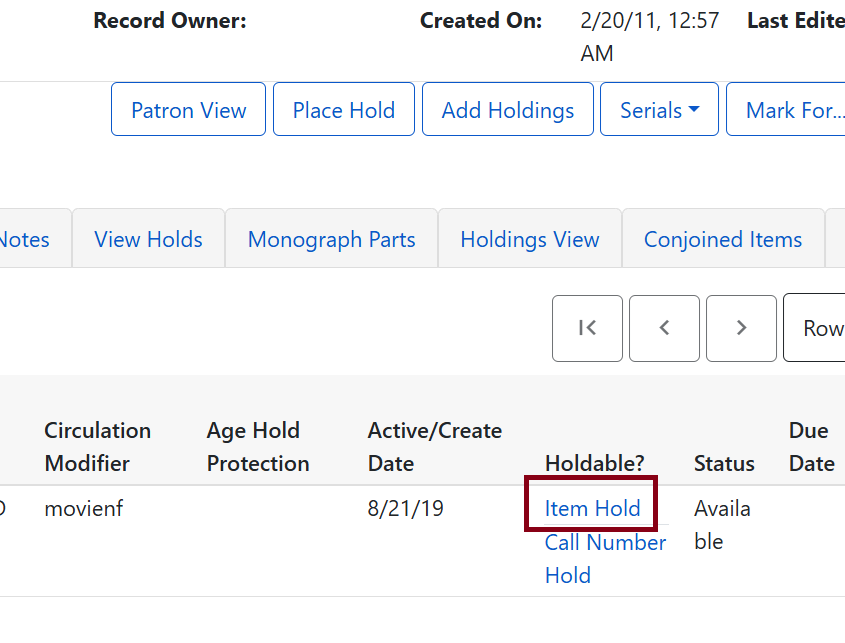
Task: Click the Status column header
Action: tap(724, 463)
